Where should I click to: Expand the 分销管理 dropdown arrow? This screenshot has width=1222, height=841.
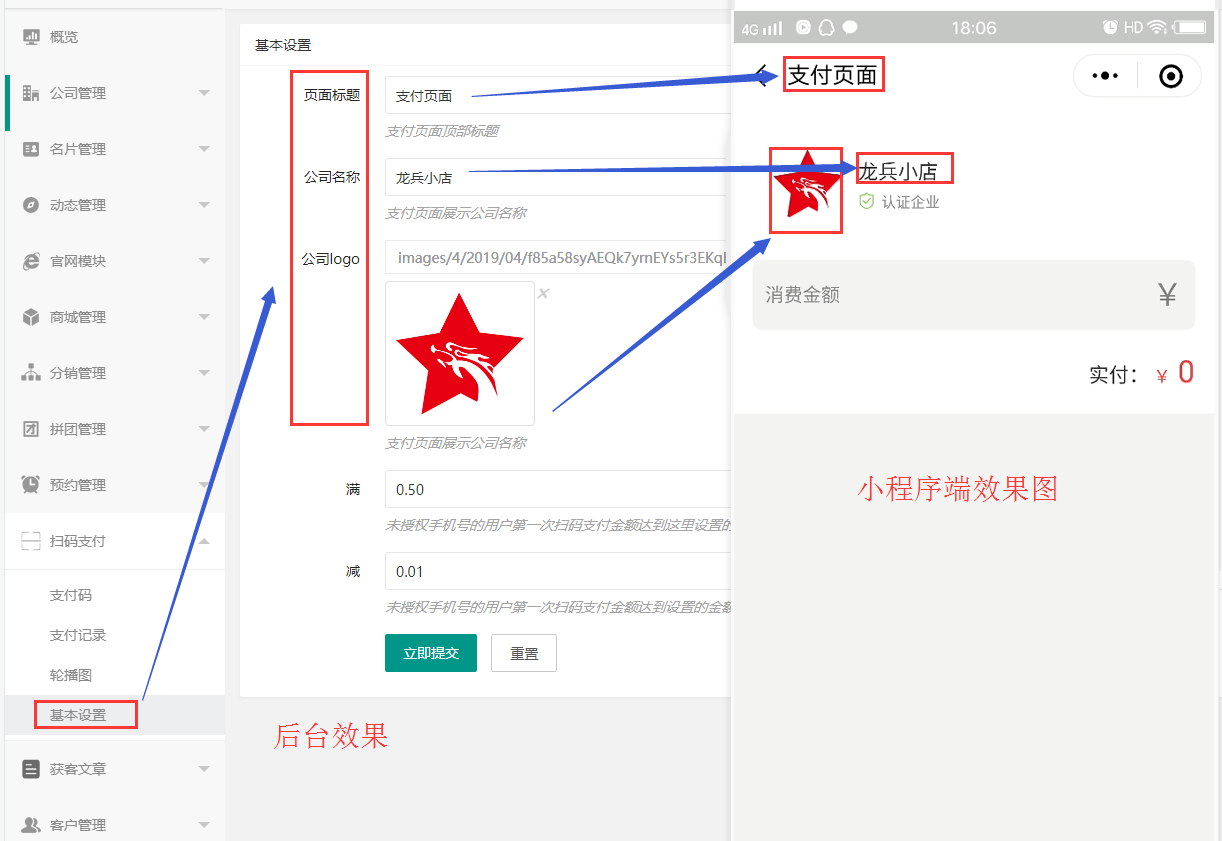coord(204,373)
